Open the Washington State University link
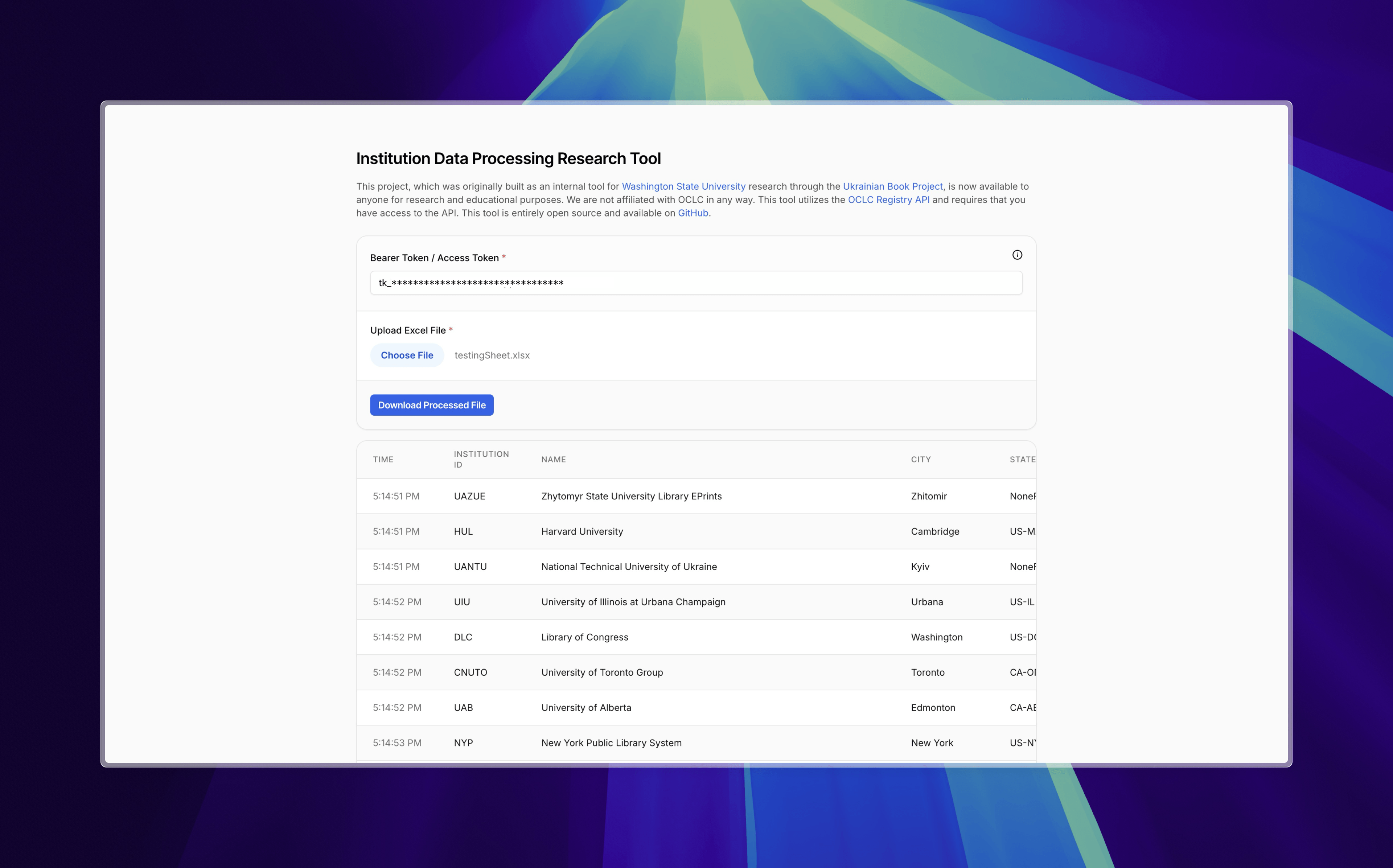This screenshot has height=868, width=1393. click(x=683, y=186)
